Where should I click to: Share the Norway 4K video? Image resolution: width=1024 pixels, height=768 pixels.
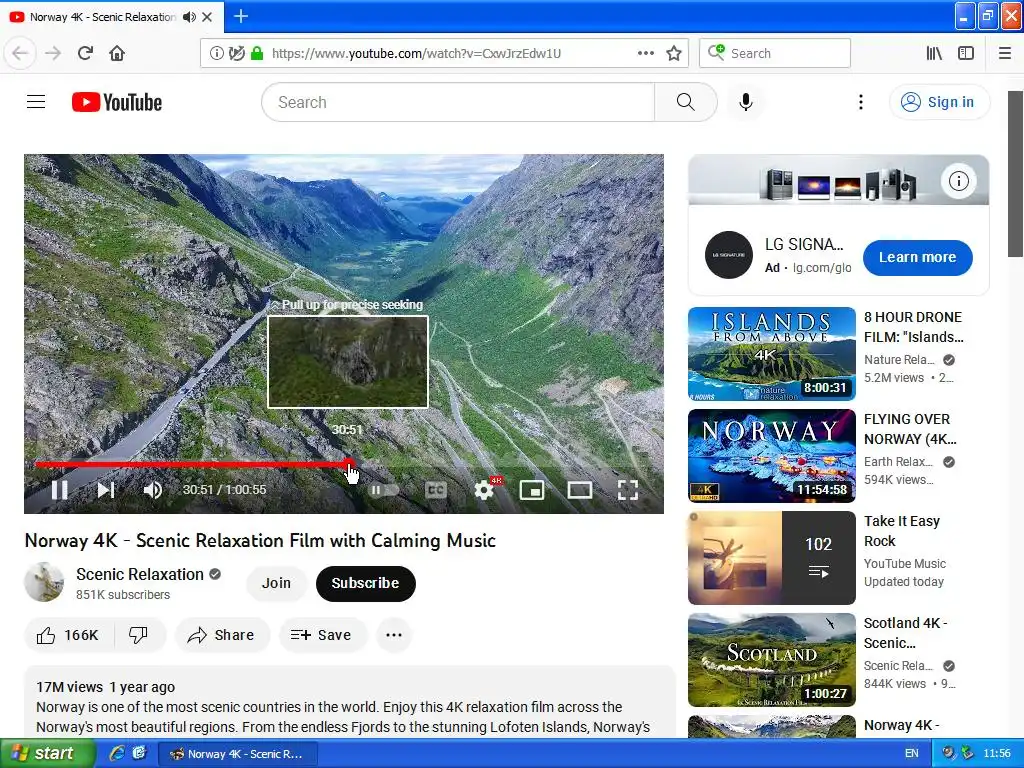click(x=221, y=635)
